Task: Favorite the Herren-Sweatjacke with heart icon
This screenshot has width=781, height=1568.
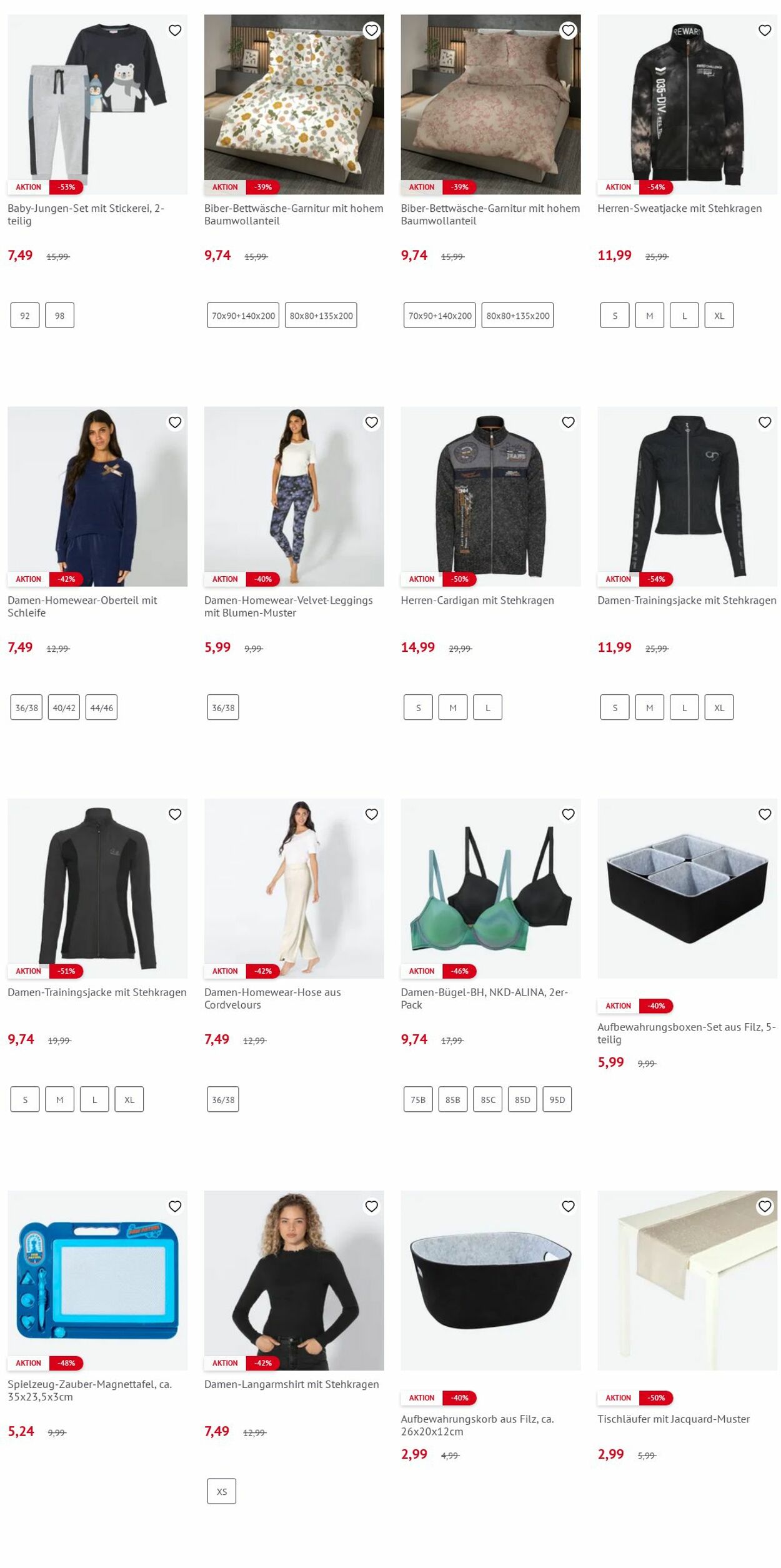Action: [x=765, y=30]
